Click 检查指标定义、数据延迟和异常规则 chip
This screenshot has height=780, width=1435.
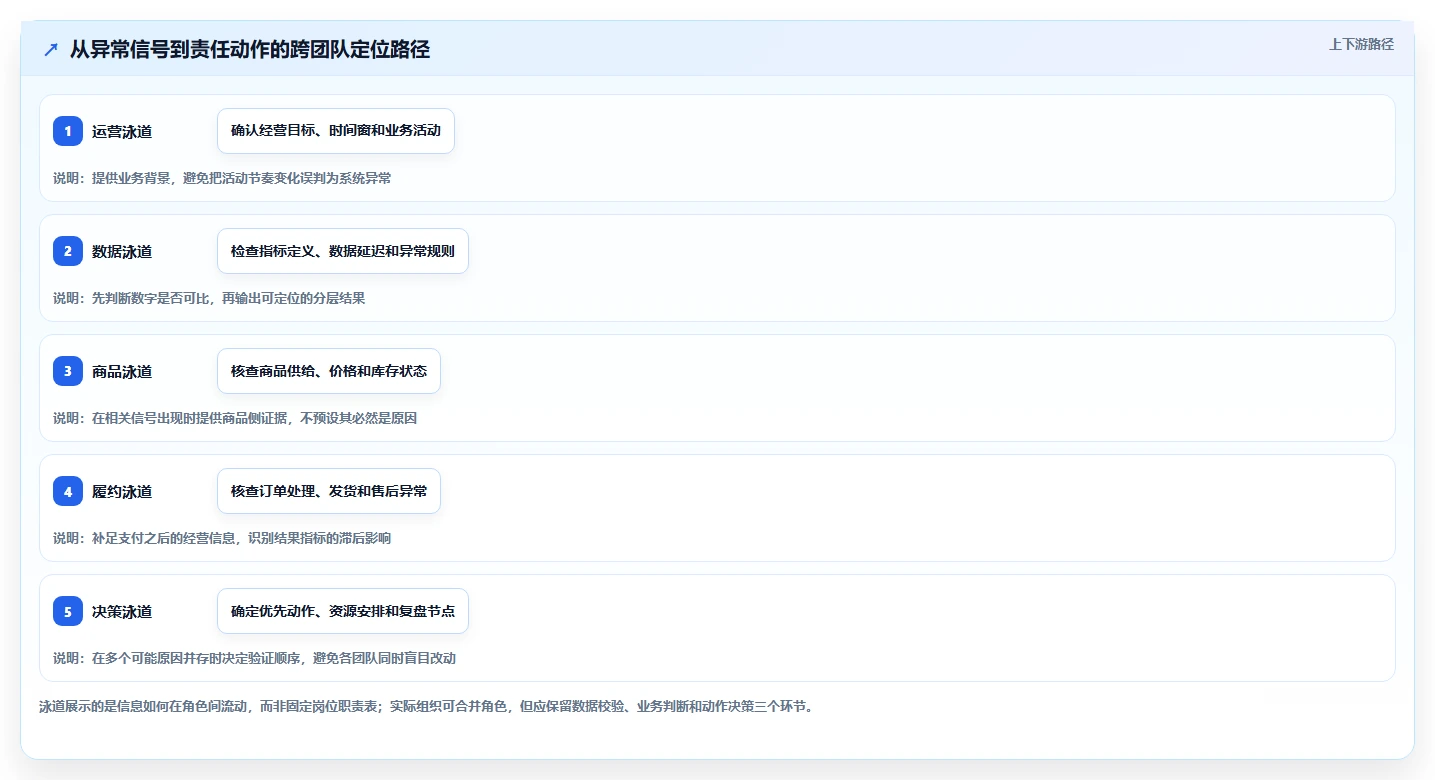click(x=343, y=251)
